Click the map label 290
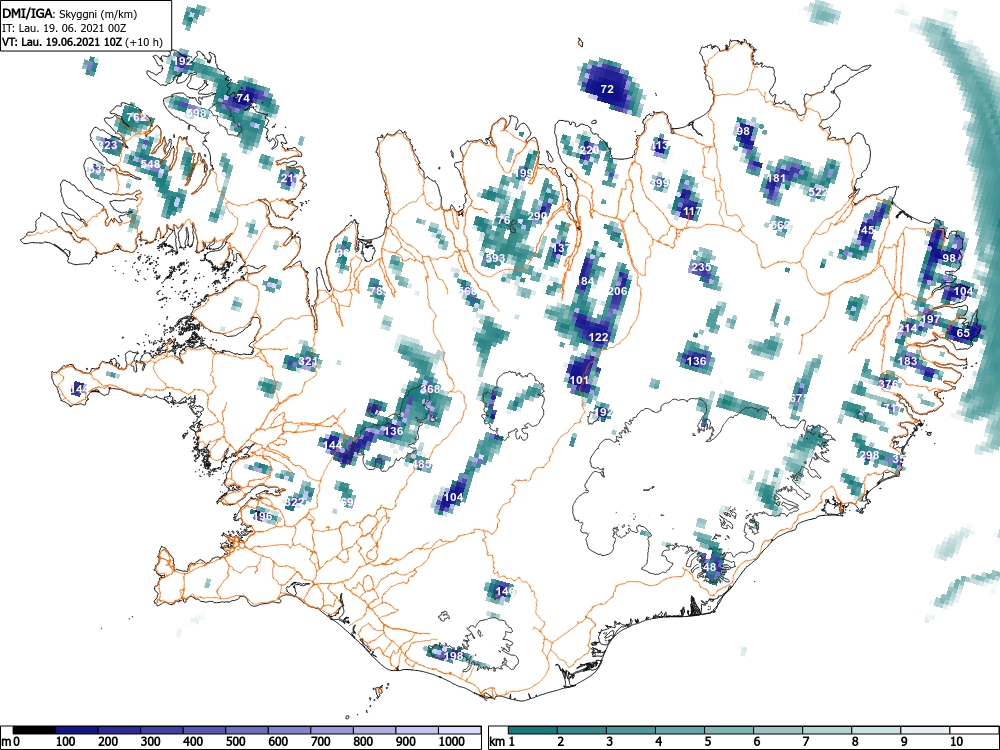 [x=537, y=216]
